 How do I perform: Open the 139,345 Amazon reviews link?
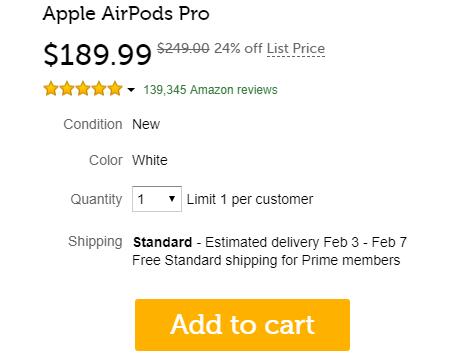(x=210, y=90)
